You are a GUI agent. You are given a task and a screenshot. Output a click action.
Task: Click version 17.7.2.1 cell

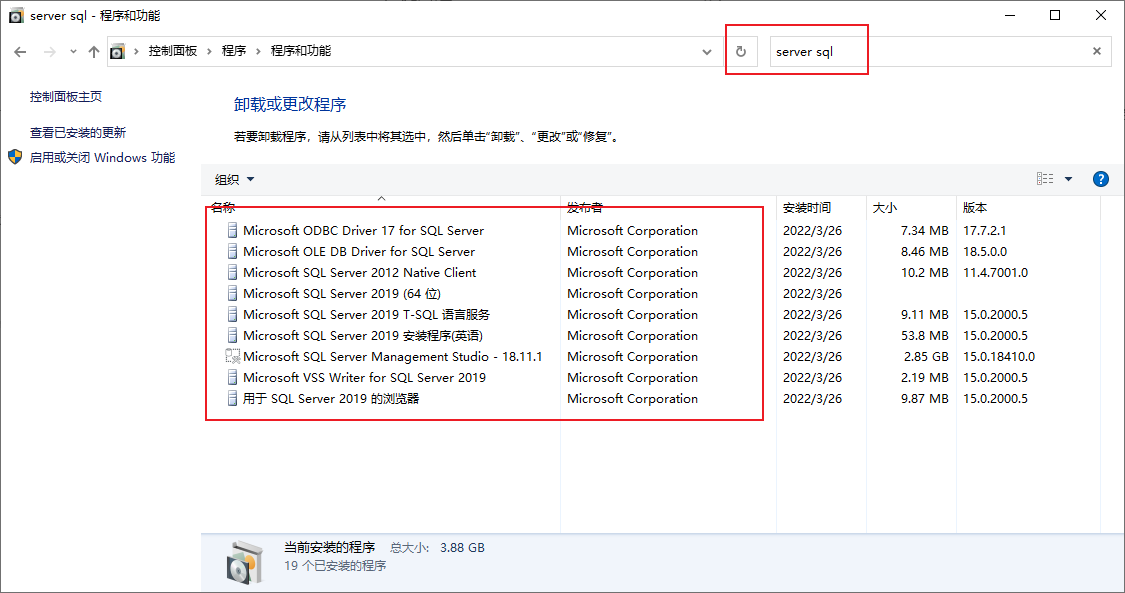984,231
